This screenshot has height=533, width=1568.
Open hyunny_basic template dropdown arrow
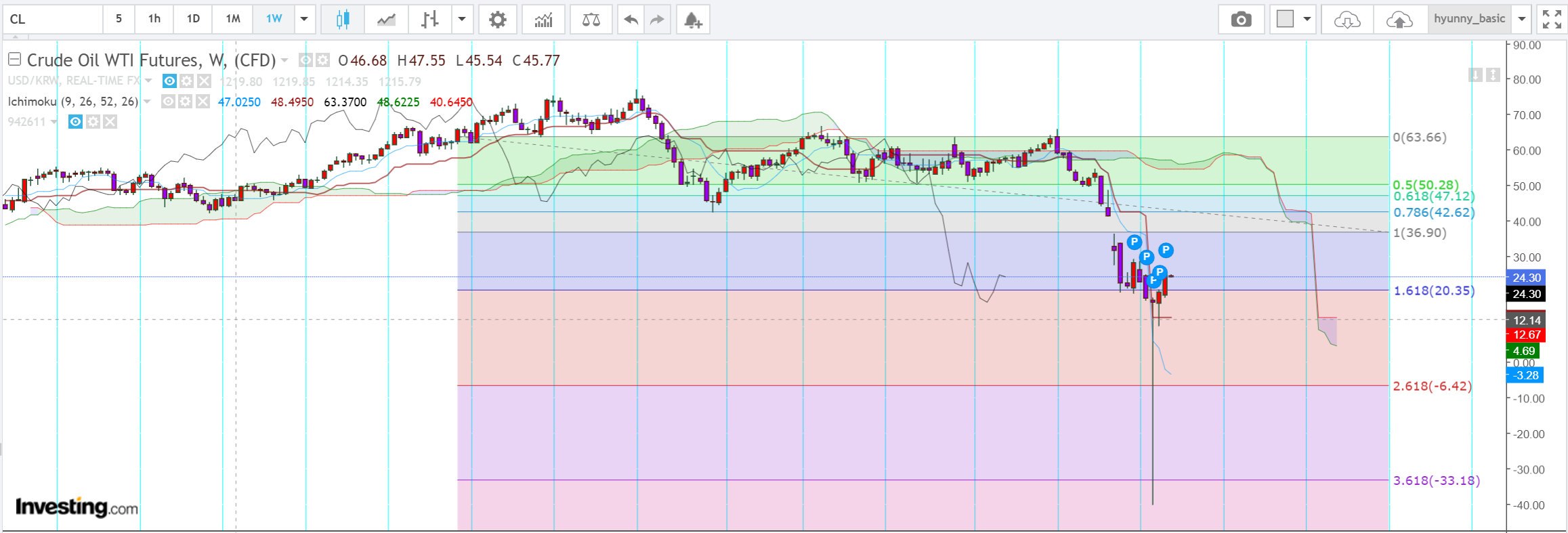(1521, 20)
